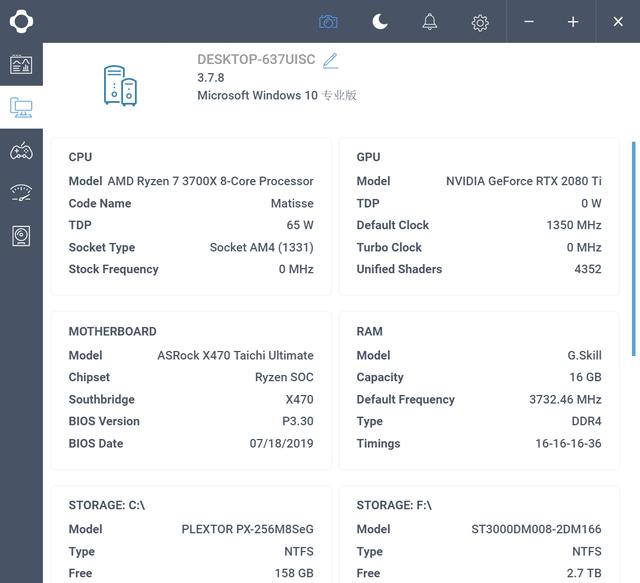Image resolution: width=640 pixels, height=583 pixels.
Task: Click the 2.7 TB free value
Action: click(x=584, y=573)
